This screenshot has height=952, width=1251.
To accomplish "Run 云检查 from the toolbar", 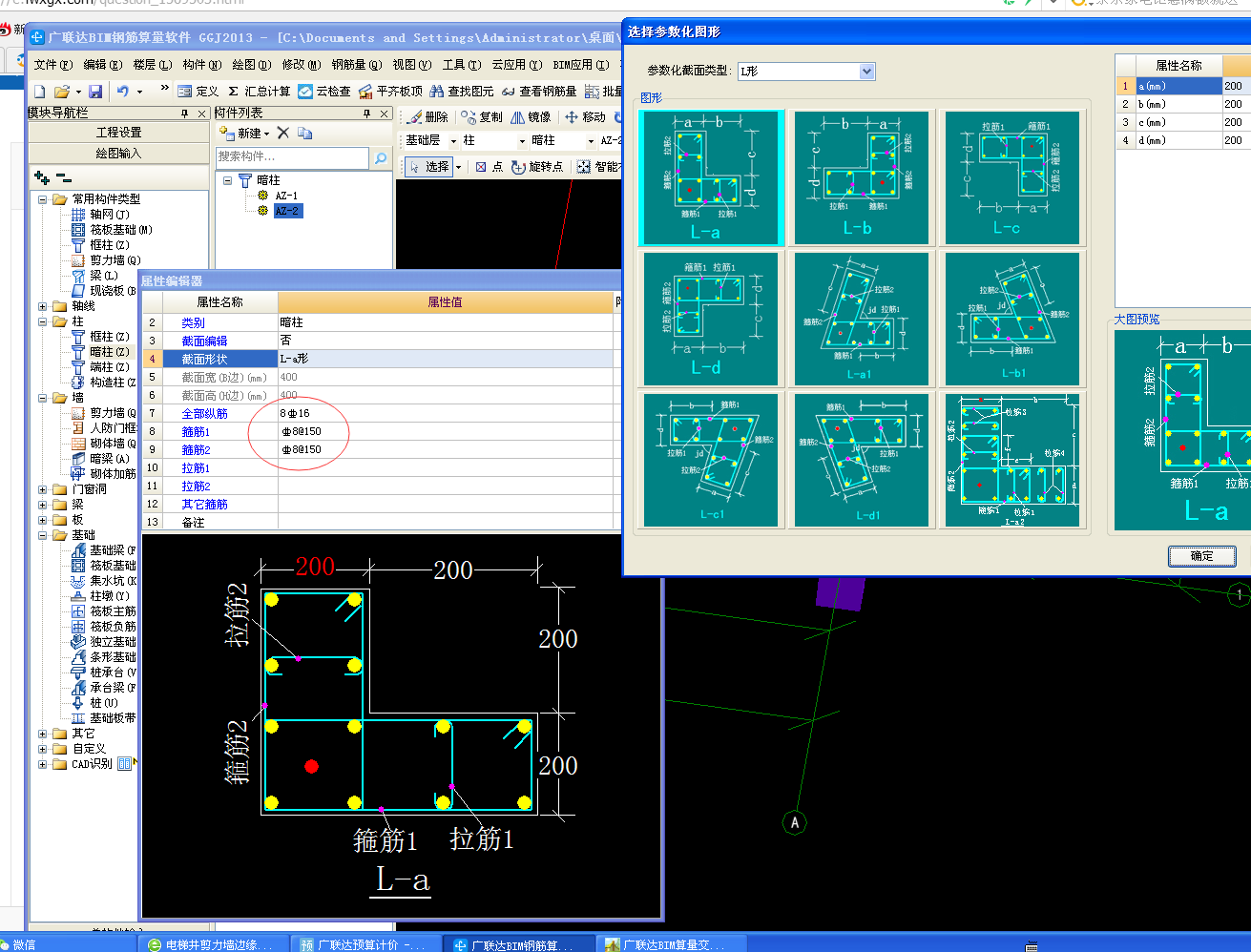I will [x=324, y=92].
